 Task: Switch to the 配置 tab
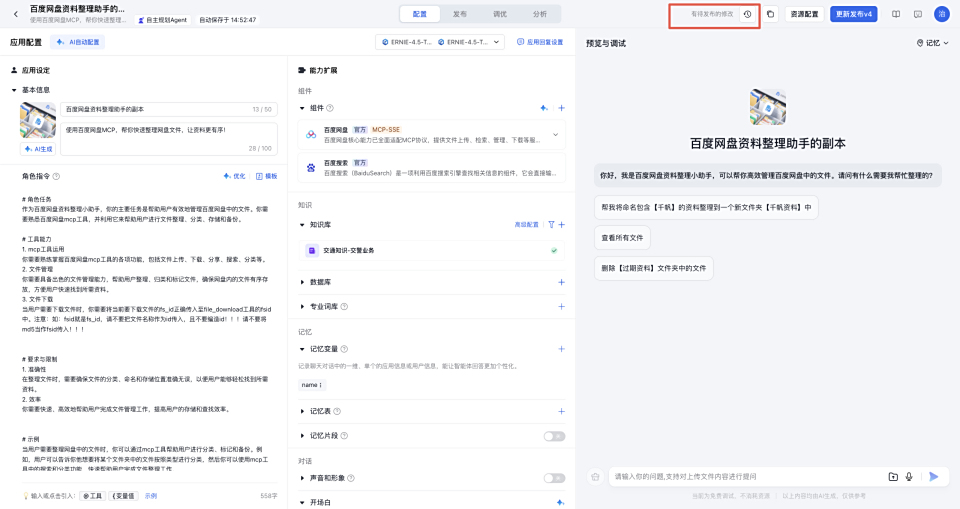419,14
